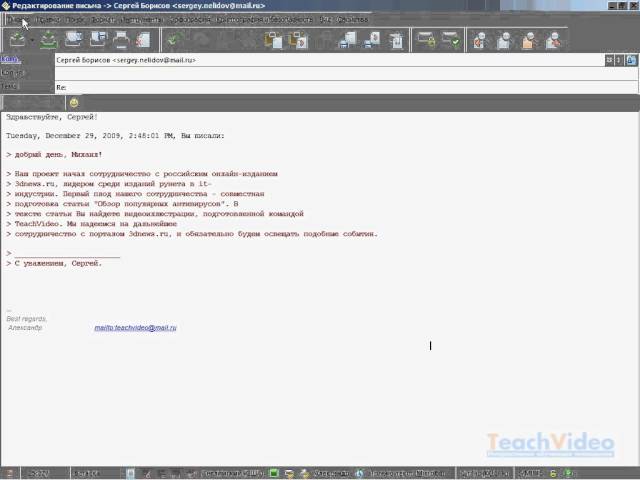Click the Кому recipient label link
The height and width of the screenshot is (480, 640).
click(9, 59)
